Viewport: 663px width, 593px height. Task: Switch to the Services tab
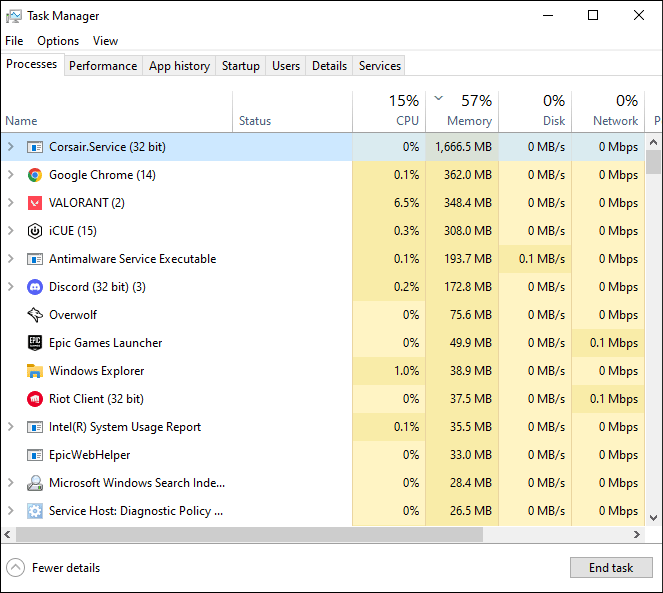point(380,66)
